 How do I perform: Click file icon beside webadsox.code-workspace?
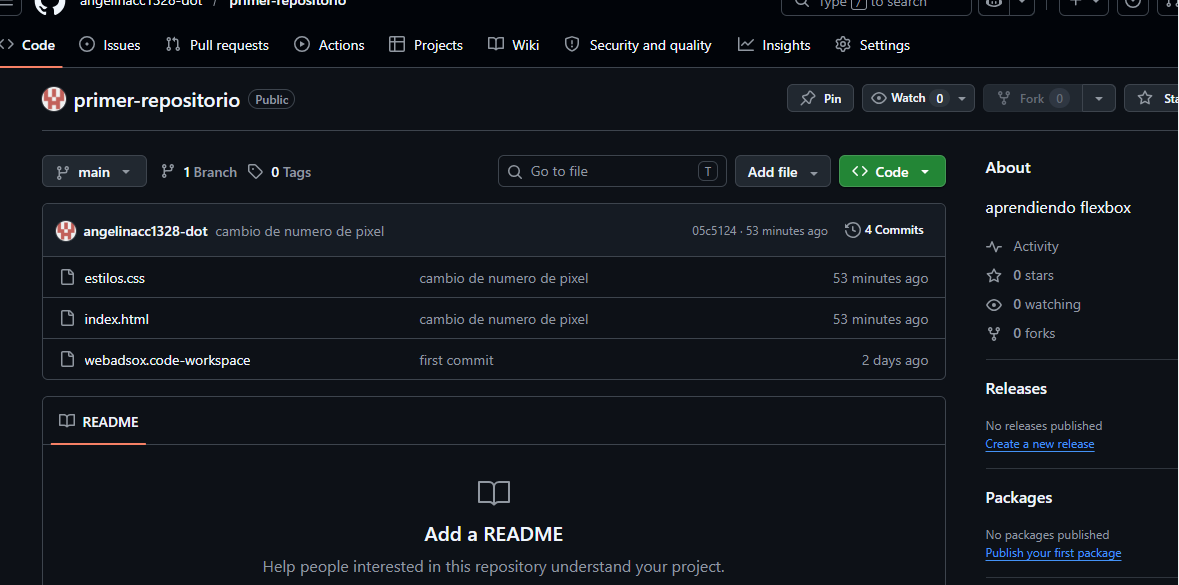point(68,359)
